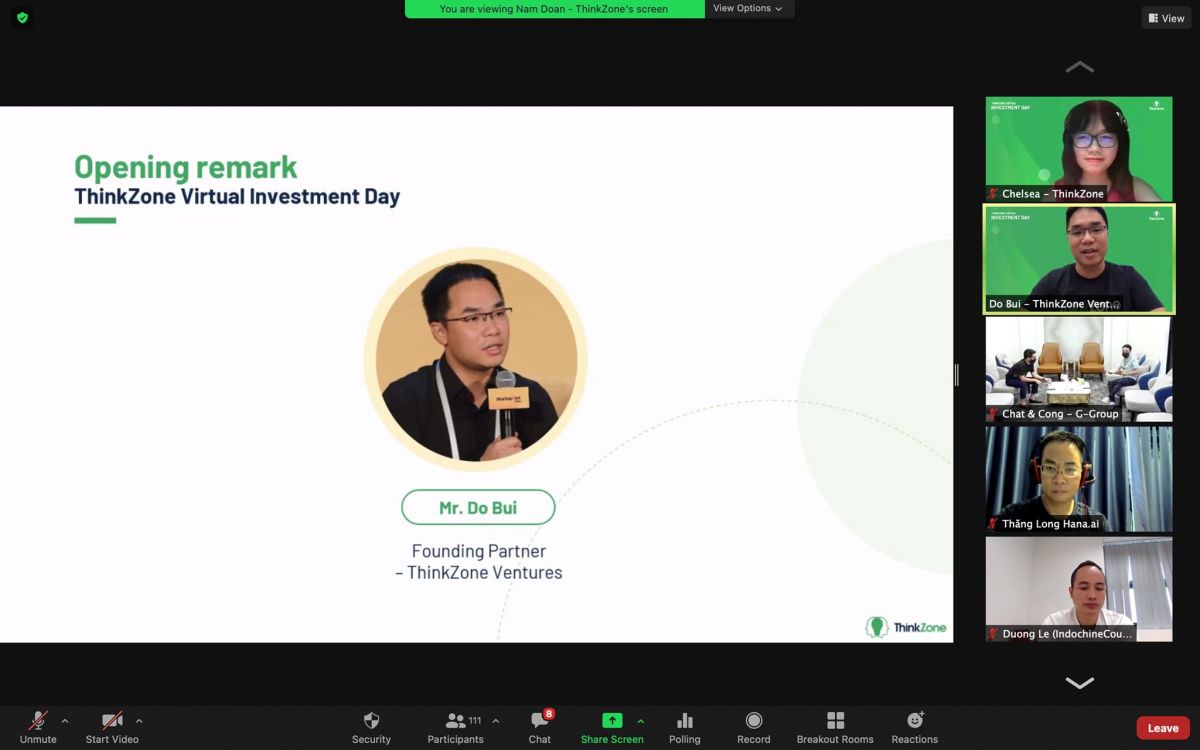Click muted mic icon on Thăng Long's tile
1200x750 pixels.
pyautogui.click(x=994, y=524)
